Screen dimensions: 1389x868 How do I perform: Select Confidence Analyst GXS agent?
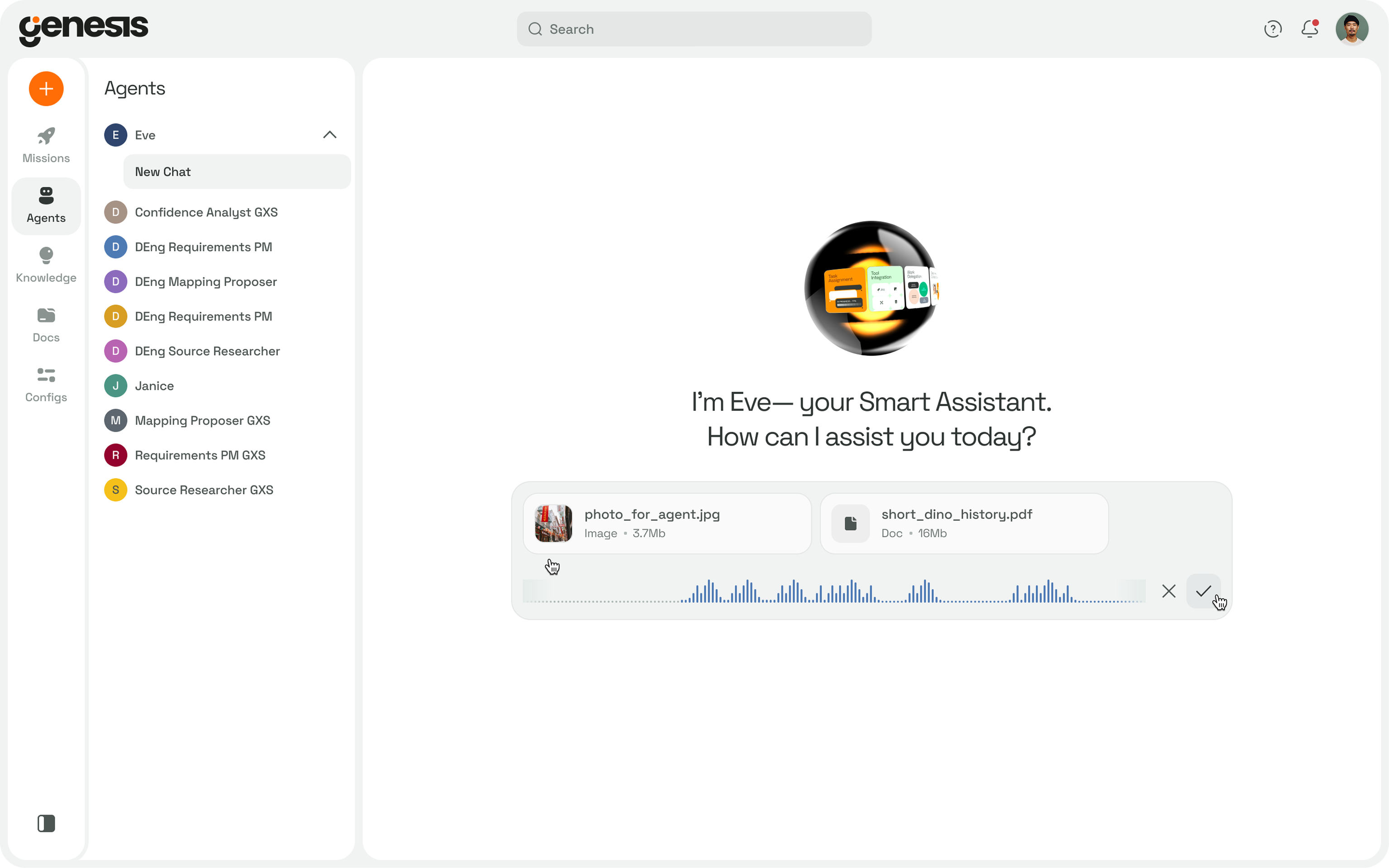pyautogui.click(x=220, y=213)
